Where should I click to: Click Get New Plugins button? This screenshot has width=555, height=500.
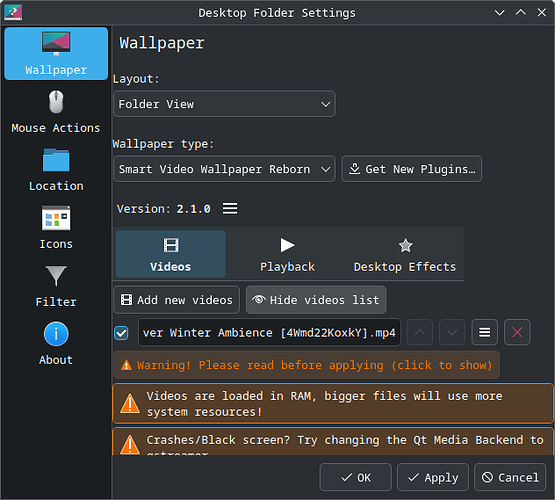(x=412, y=169)
